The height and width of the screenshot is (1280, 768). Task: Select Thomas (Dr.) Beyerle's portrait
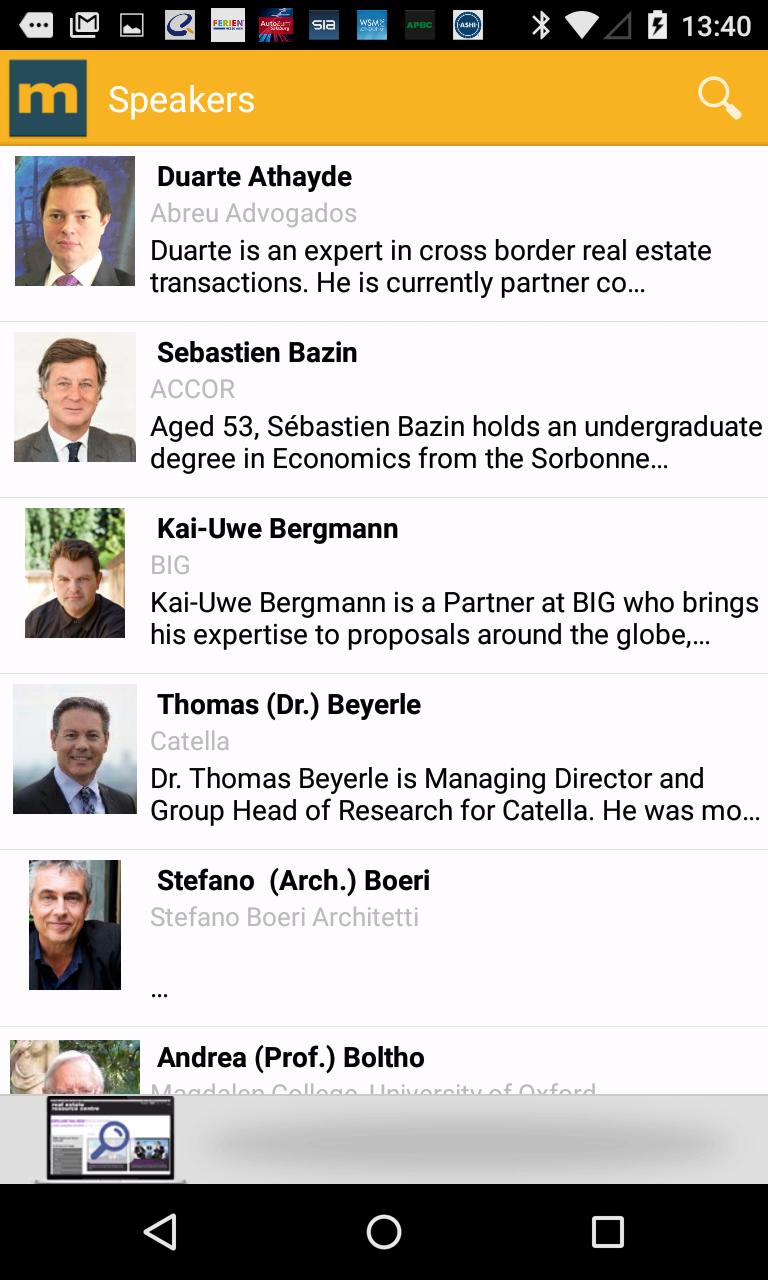[75, 749]
